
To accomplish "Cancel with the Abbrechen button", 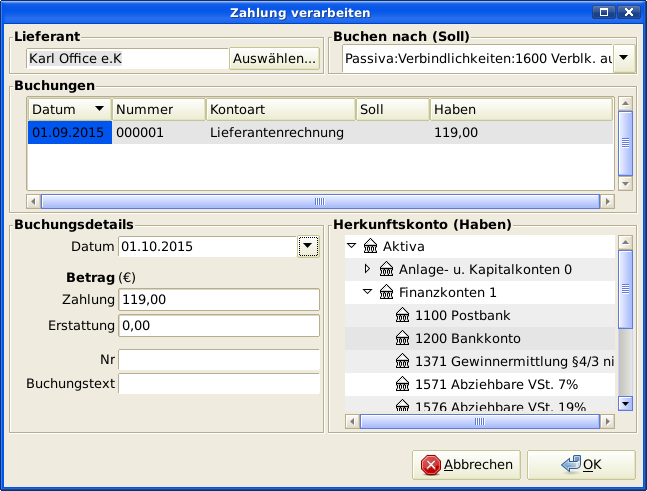I will coord(467,464).
